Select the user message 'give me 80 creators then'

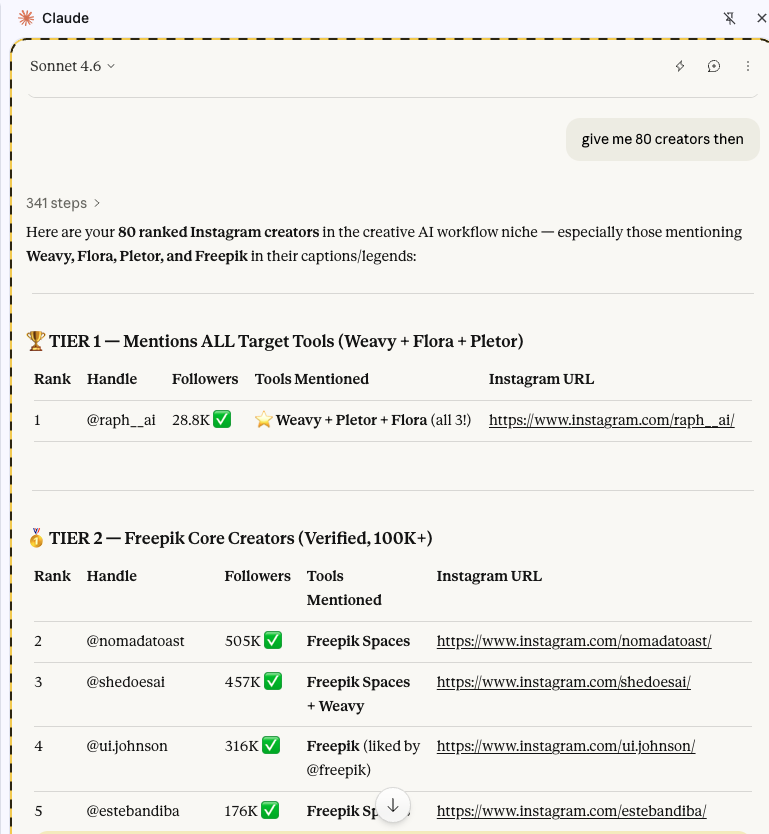point(663,139)
